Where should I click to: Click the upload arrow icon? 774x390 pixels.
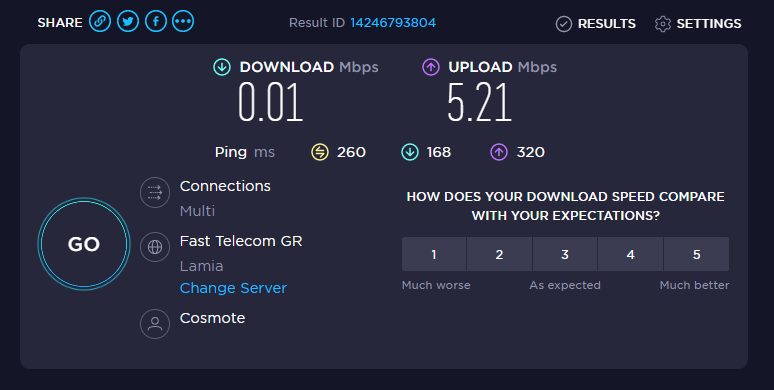431,67
